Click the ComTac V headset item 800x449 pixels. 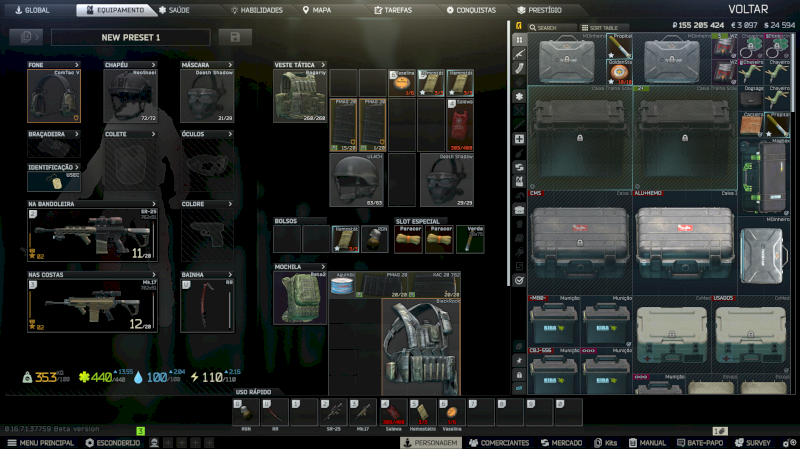tap(54, 96)
